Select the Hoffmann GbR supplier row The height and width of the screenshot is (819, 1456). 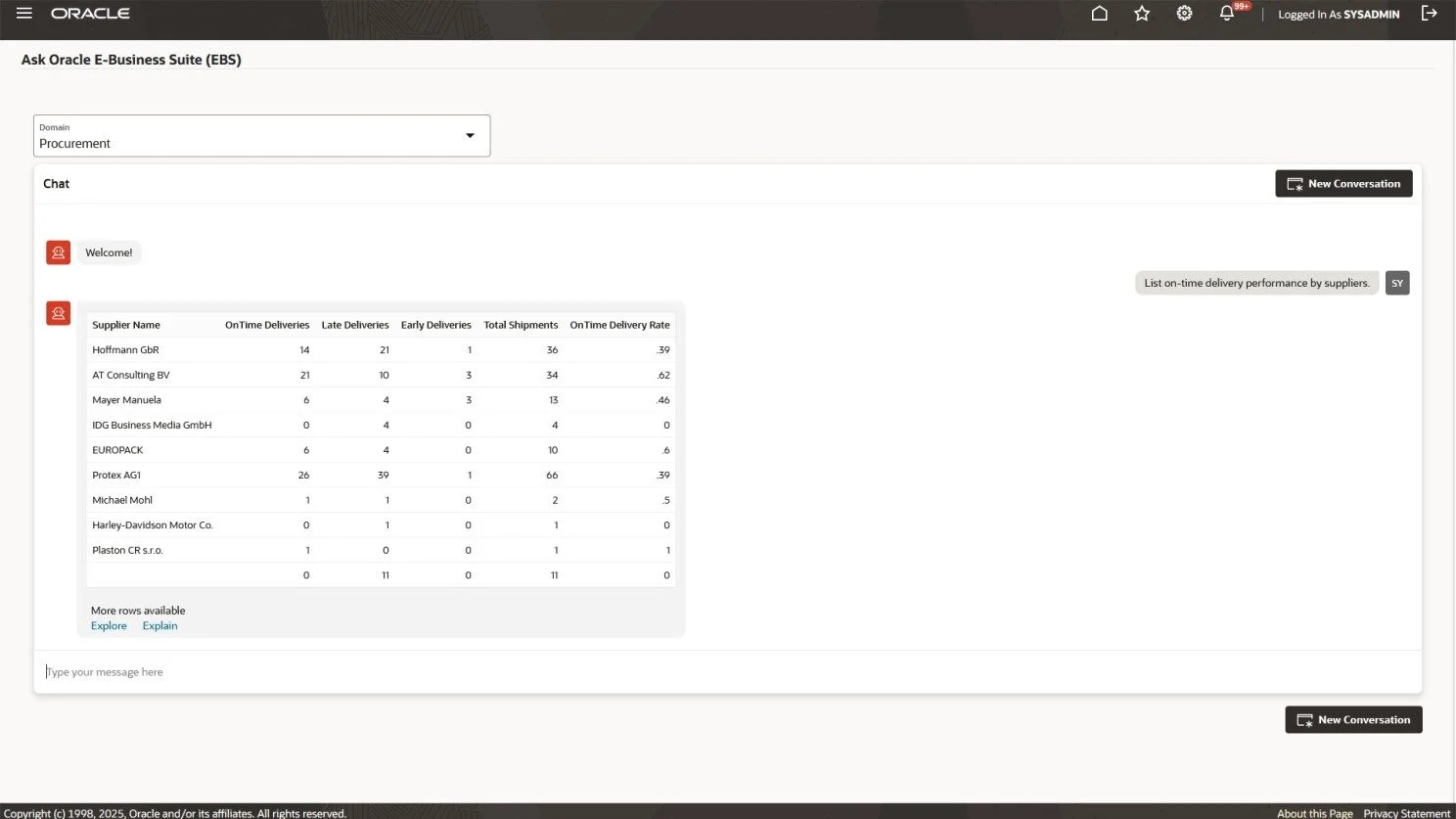coord(381,350)
